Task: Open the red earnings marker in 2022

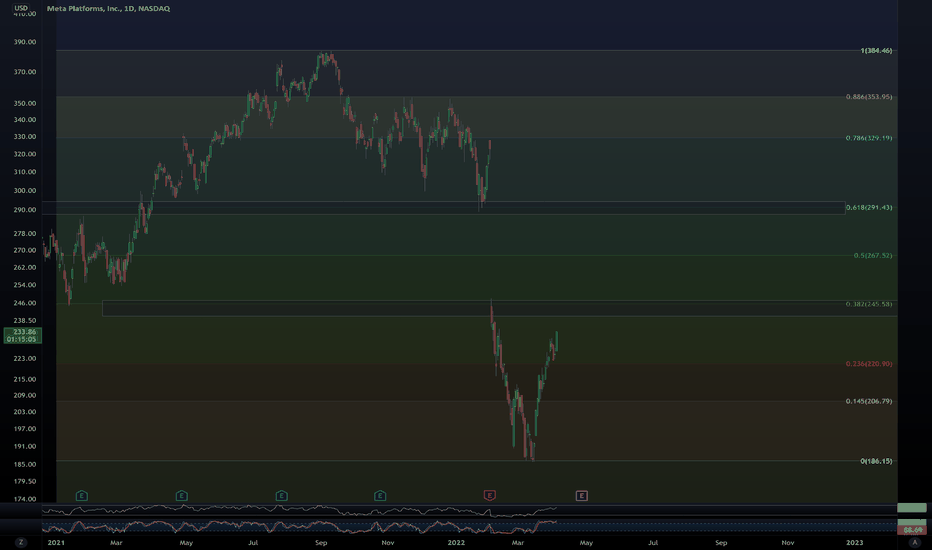Action: (x=490, y=495)
